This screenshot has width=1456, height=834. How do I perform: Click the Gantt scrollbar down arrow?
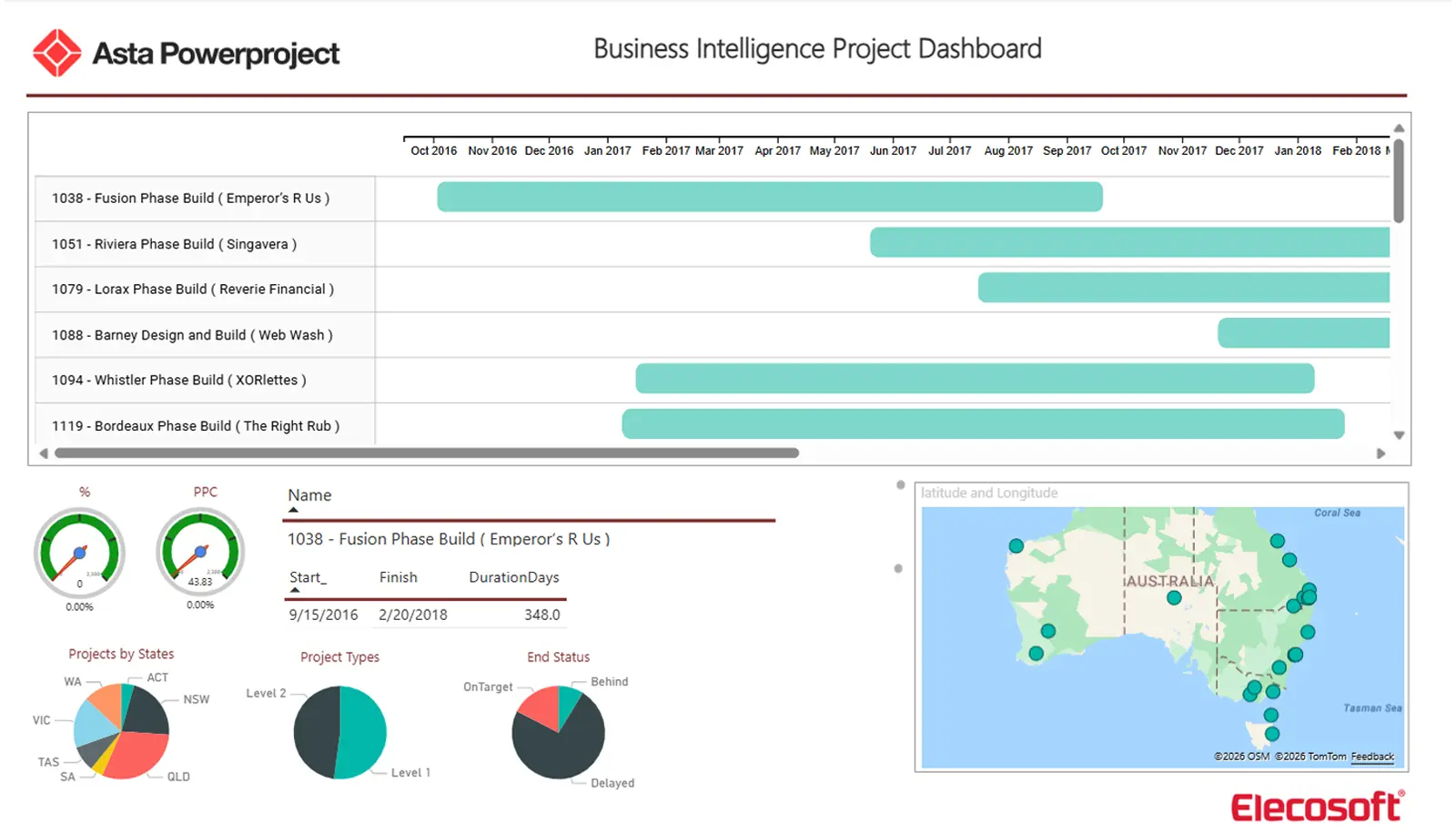(1397, 435)
